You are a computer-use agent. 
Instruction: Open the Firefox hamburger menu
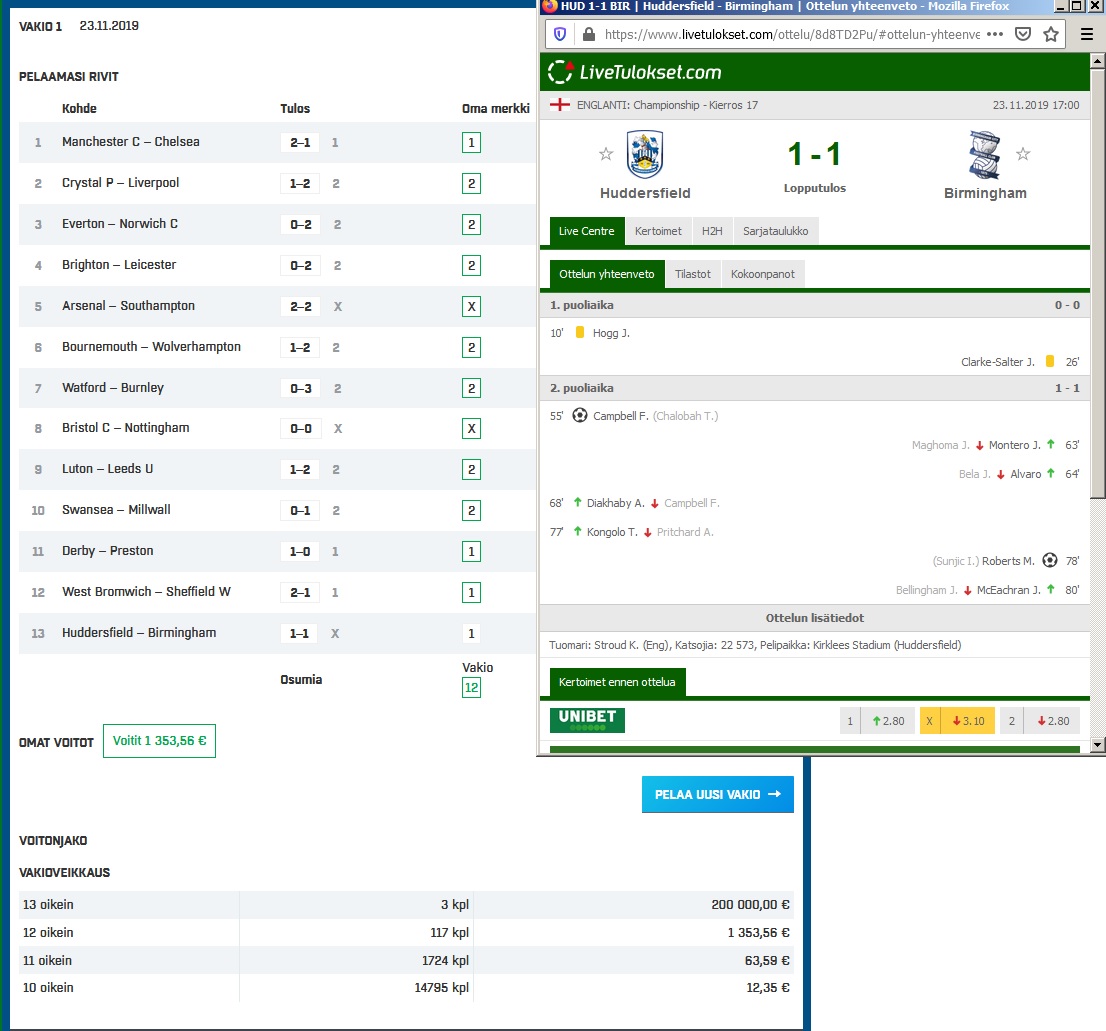tap(1087, 34)
